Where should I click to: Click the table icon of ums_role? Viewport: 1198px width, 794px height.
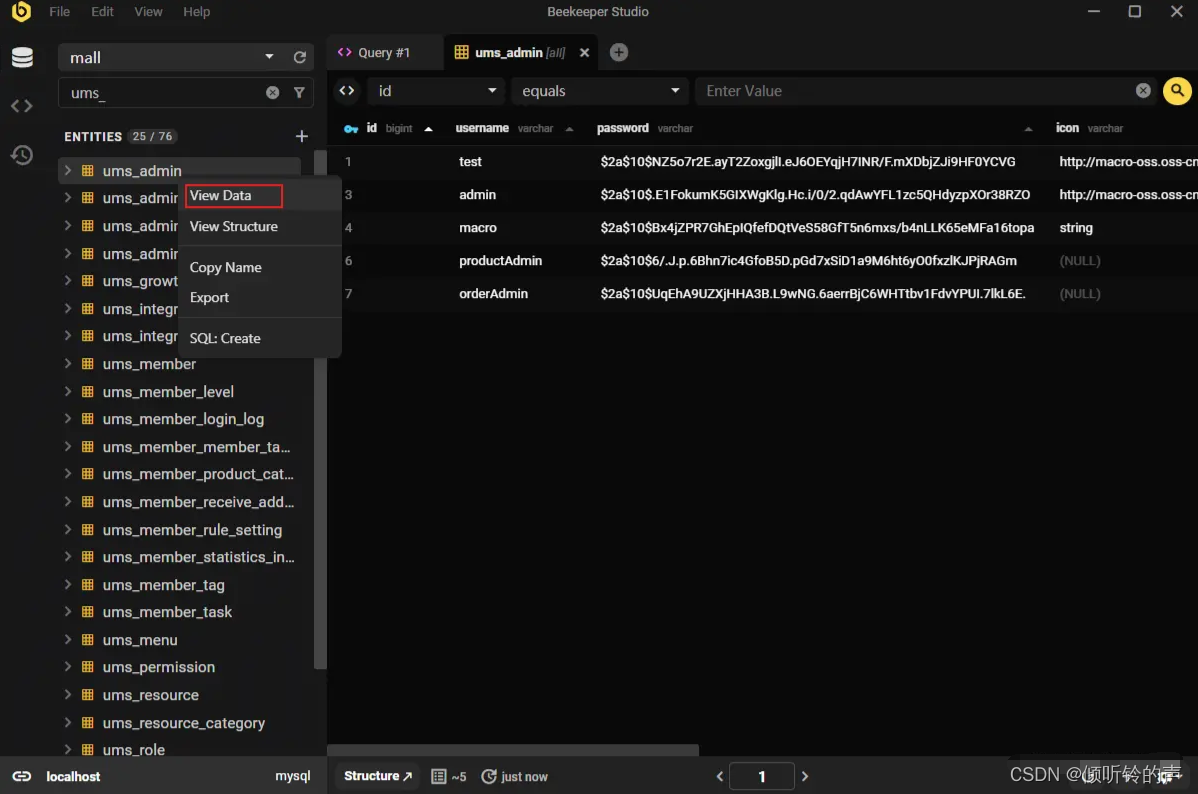[88, 750]
